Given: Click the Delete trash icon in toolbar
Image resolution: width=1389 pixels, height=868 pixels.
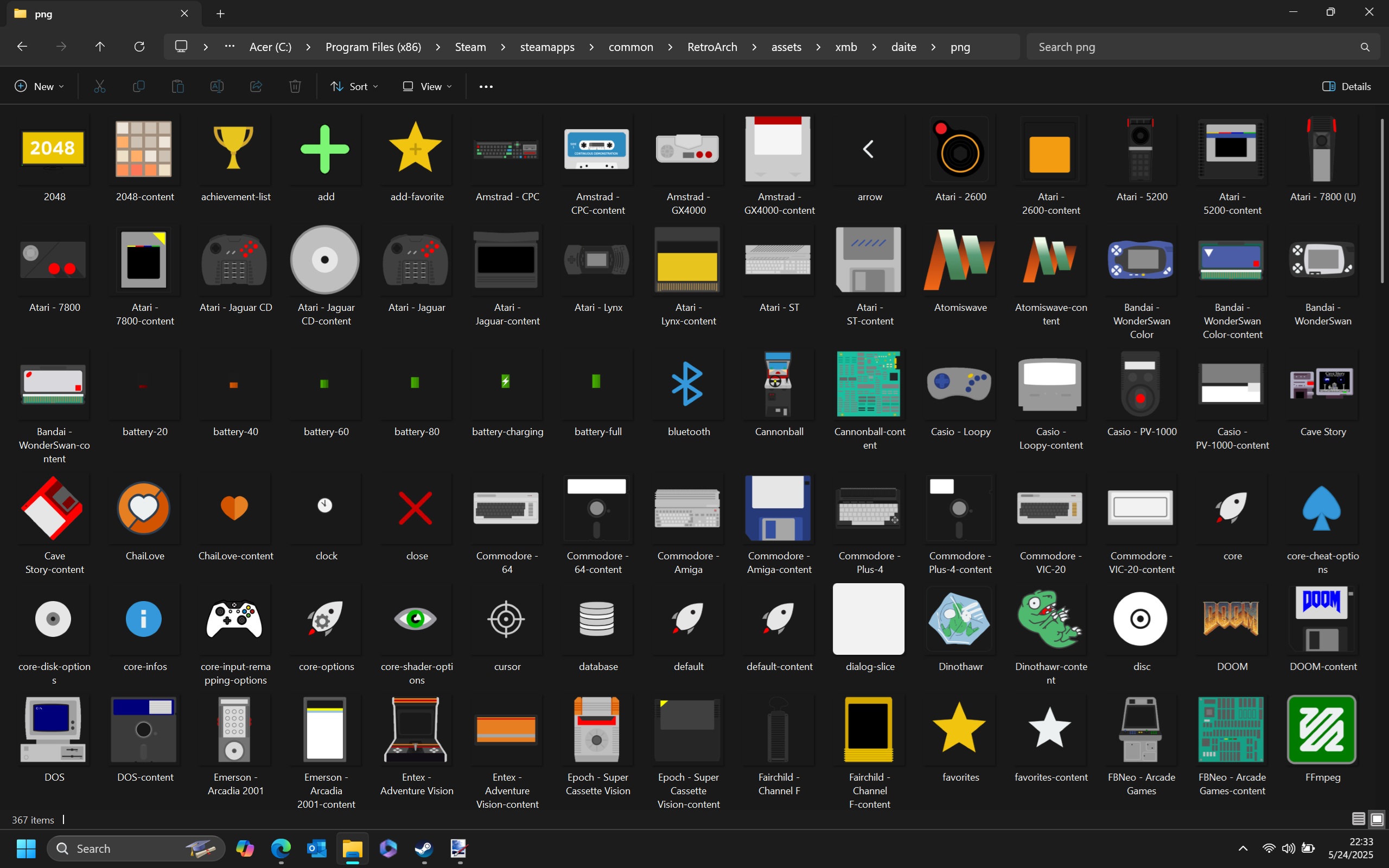Looking at the screenshot, I should coord(295,87).
